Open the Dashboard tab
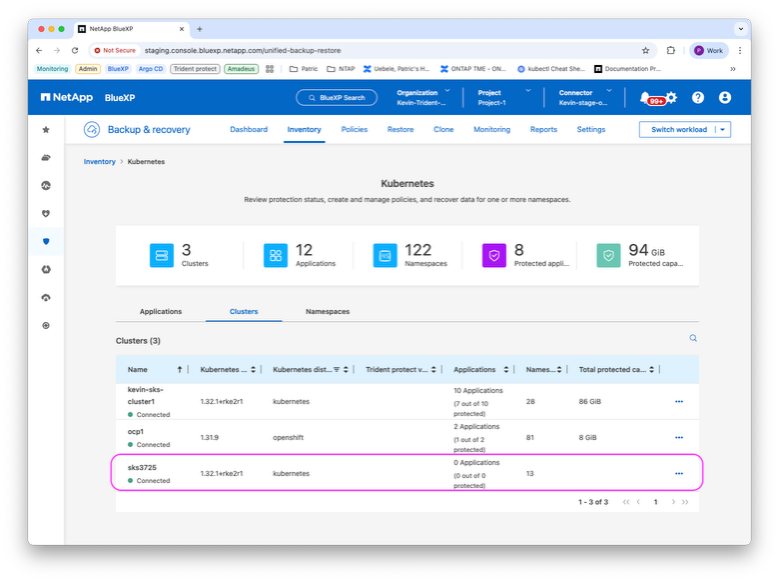Image resolution: width=779 pixels, height=582 pixels. click(248, 129)
